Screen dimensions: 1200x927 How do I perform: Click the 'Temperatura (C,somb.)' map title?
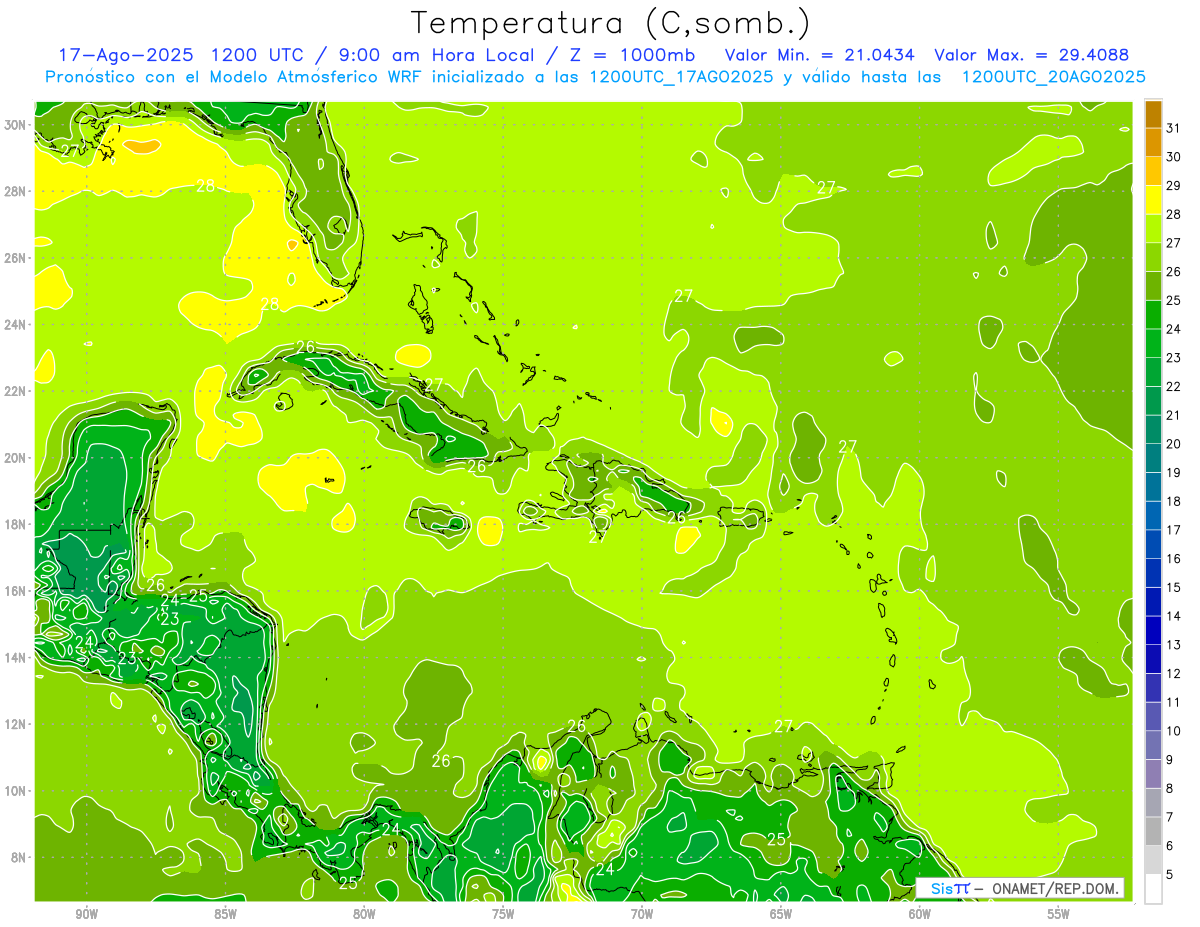tap(611, 23)
